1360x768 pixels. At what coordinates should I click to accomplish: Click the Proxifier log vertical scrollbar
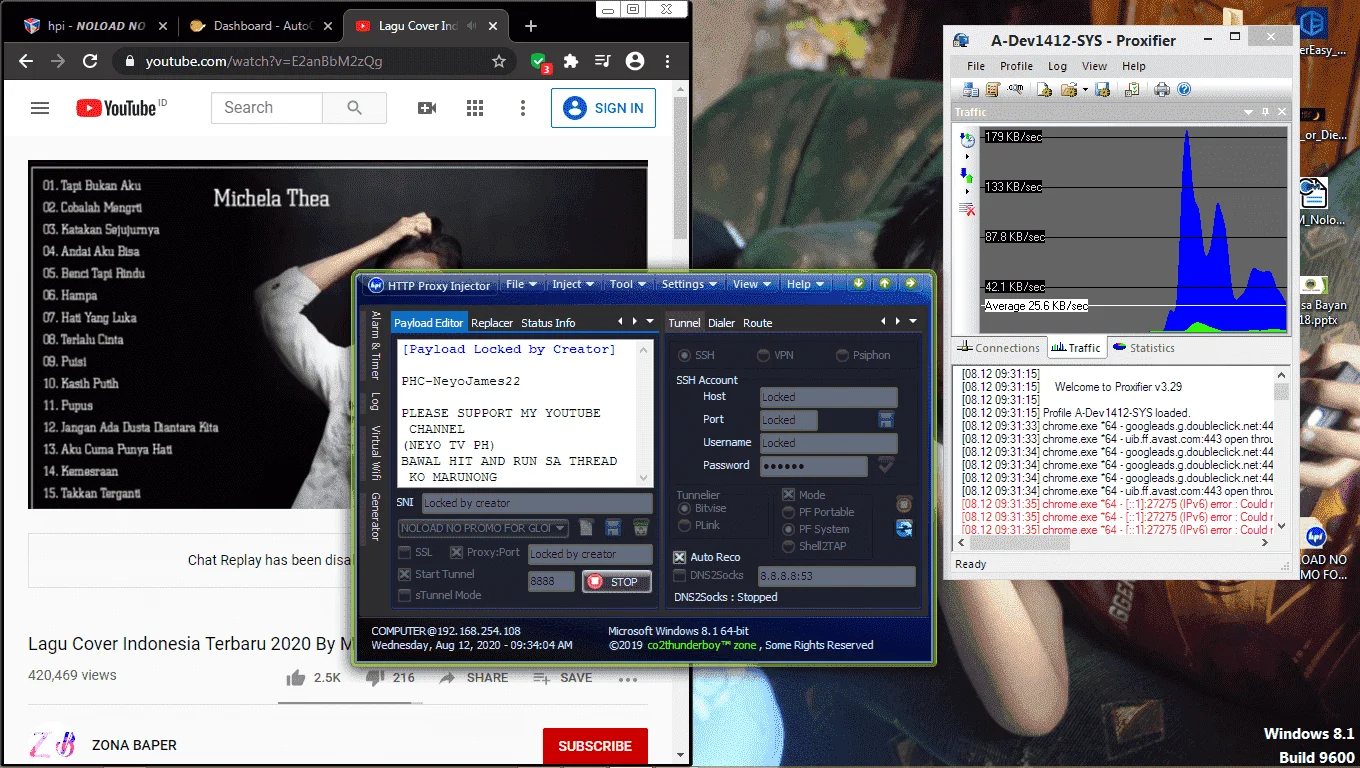tap(1281, 450)
